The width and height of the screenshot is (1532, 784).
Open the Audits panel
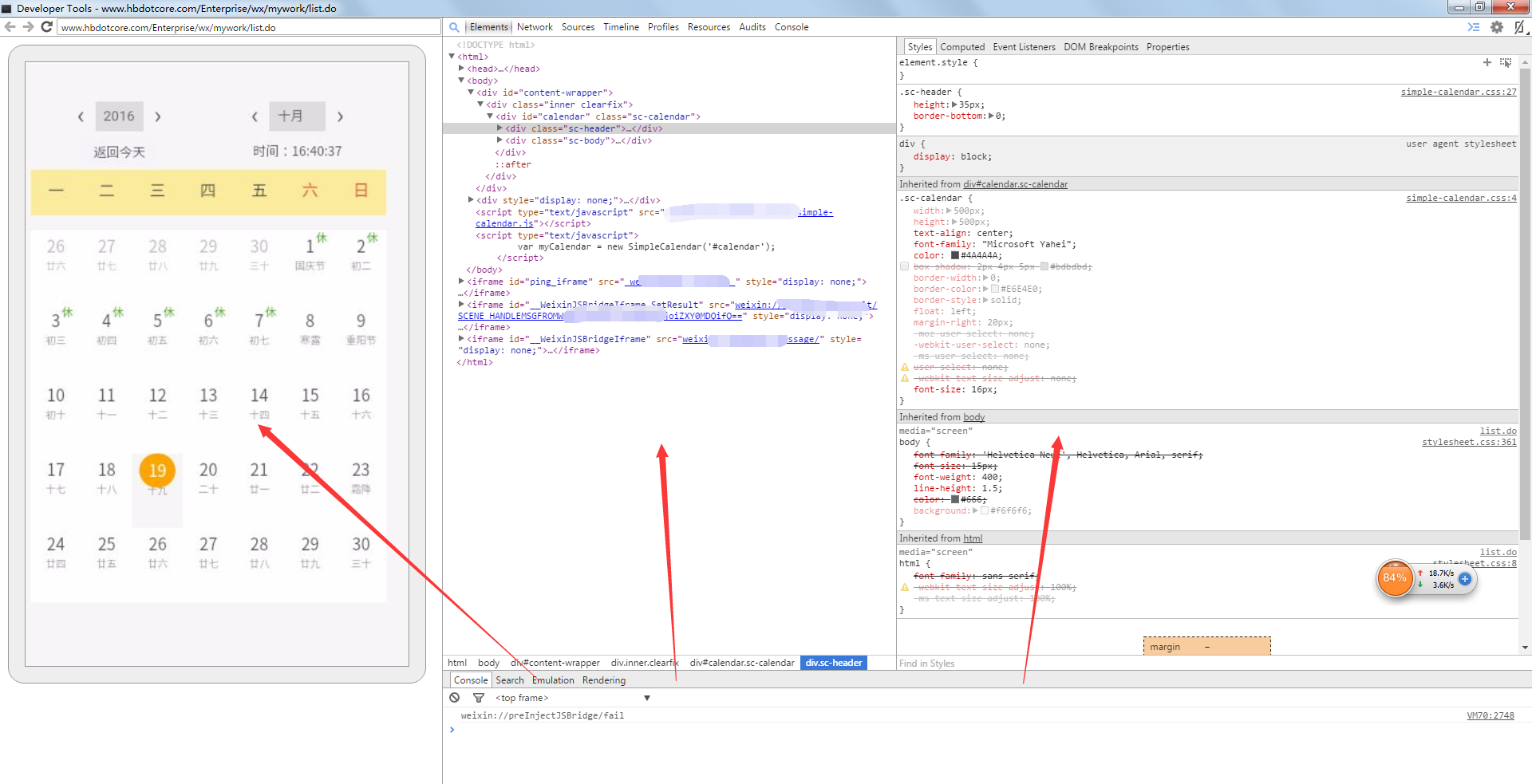point(752,27)
